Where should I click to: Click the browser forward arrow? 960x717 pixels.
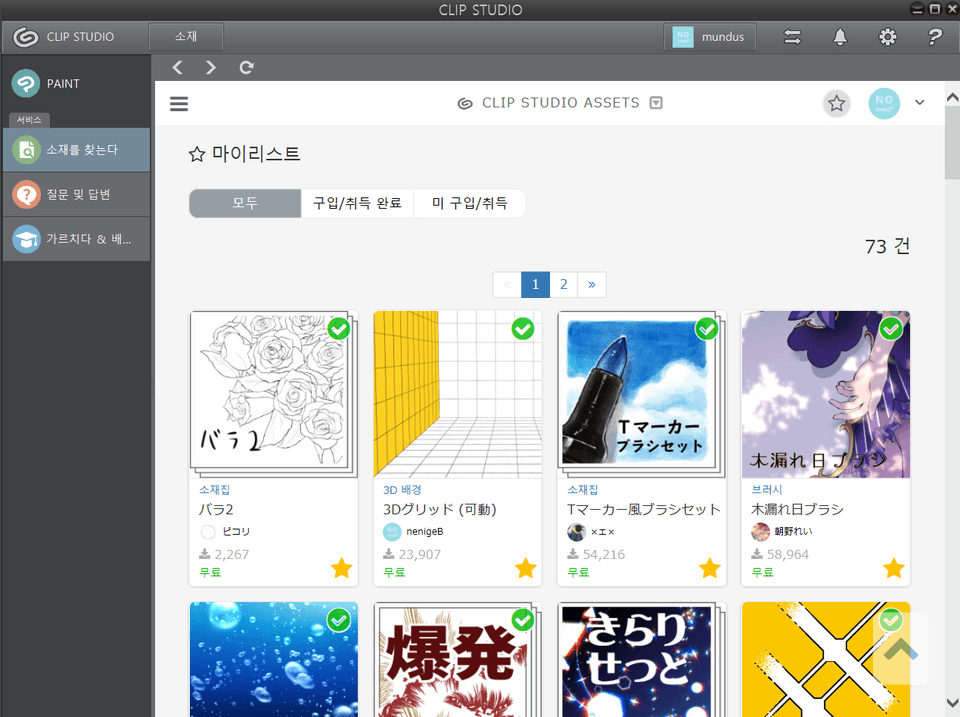(x=211, y=68)
